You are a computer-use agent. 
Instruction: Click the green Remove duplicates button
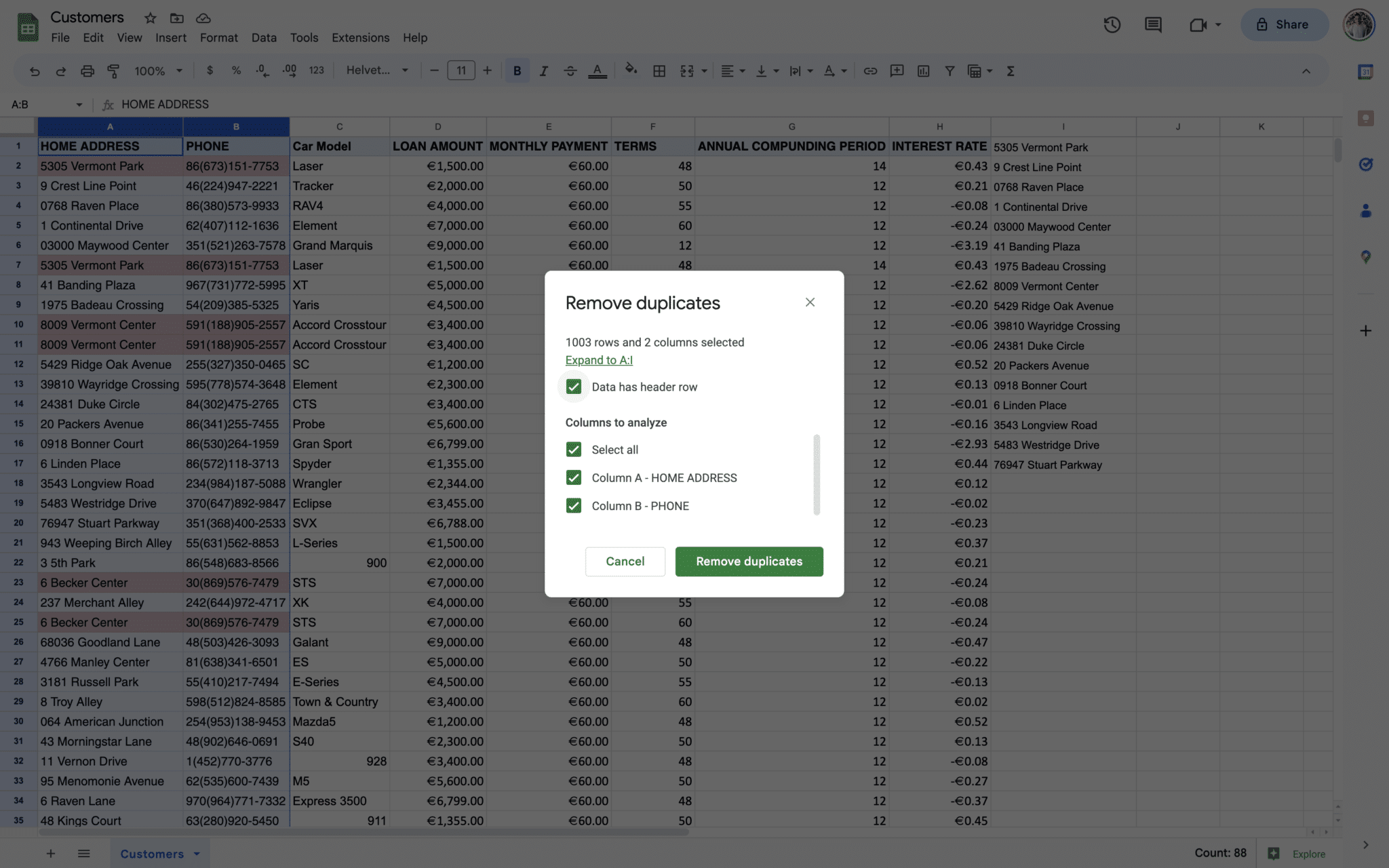coord(749,561)
